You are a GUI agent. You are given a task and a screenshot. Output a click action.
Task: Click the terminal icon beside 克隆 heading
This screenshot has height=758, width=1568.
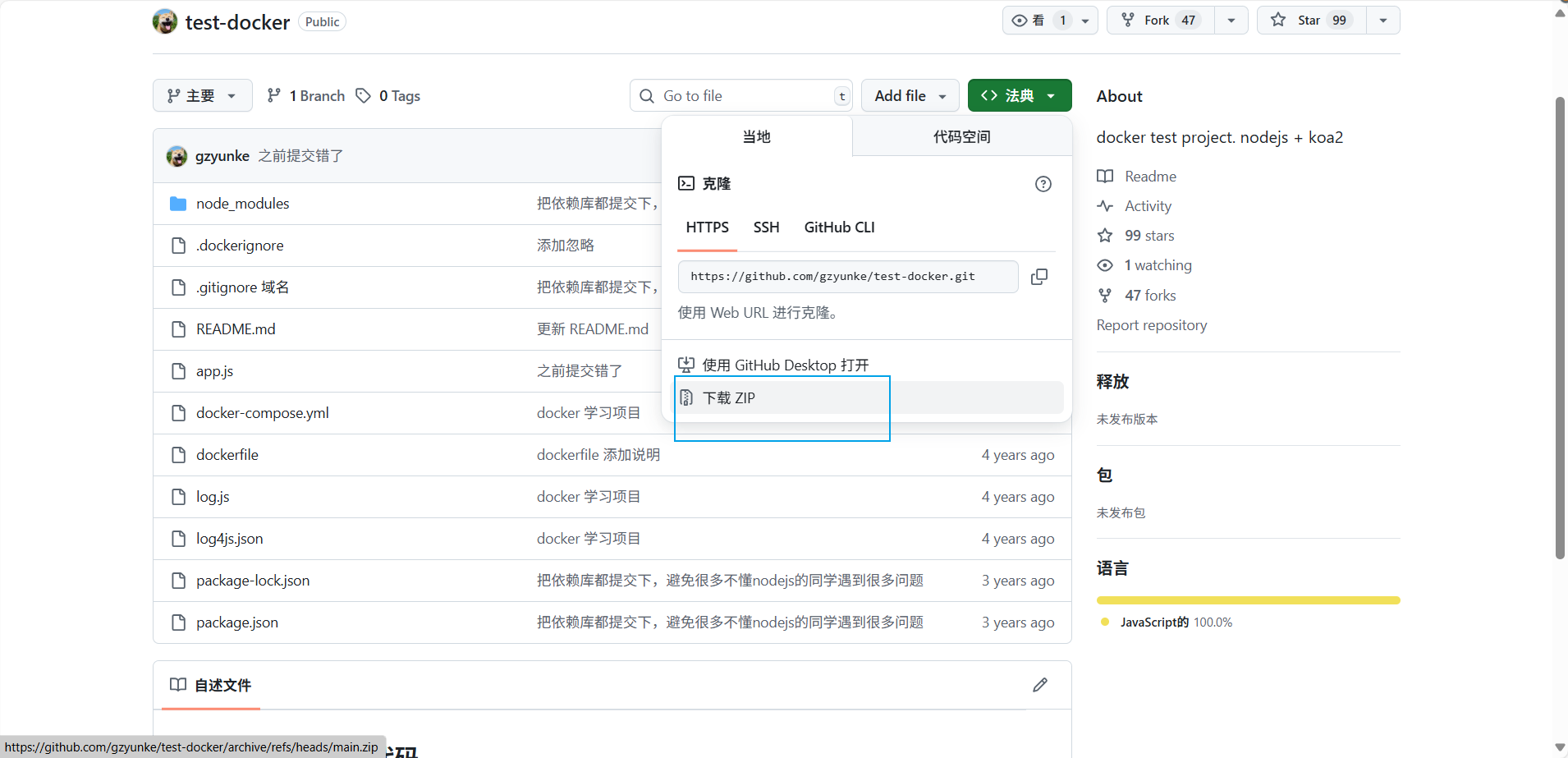pyautogui.click(x=686, y=183)
